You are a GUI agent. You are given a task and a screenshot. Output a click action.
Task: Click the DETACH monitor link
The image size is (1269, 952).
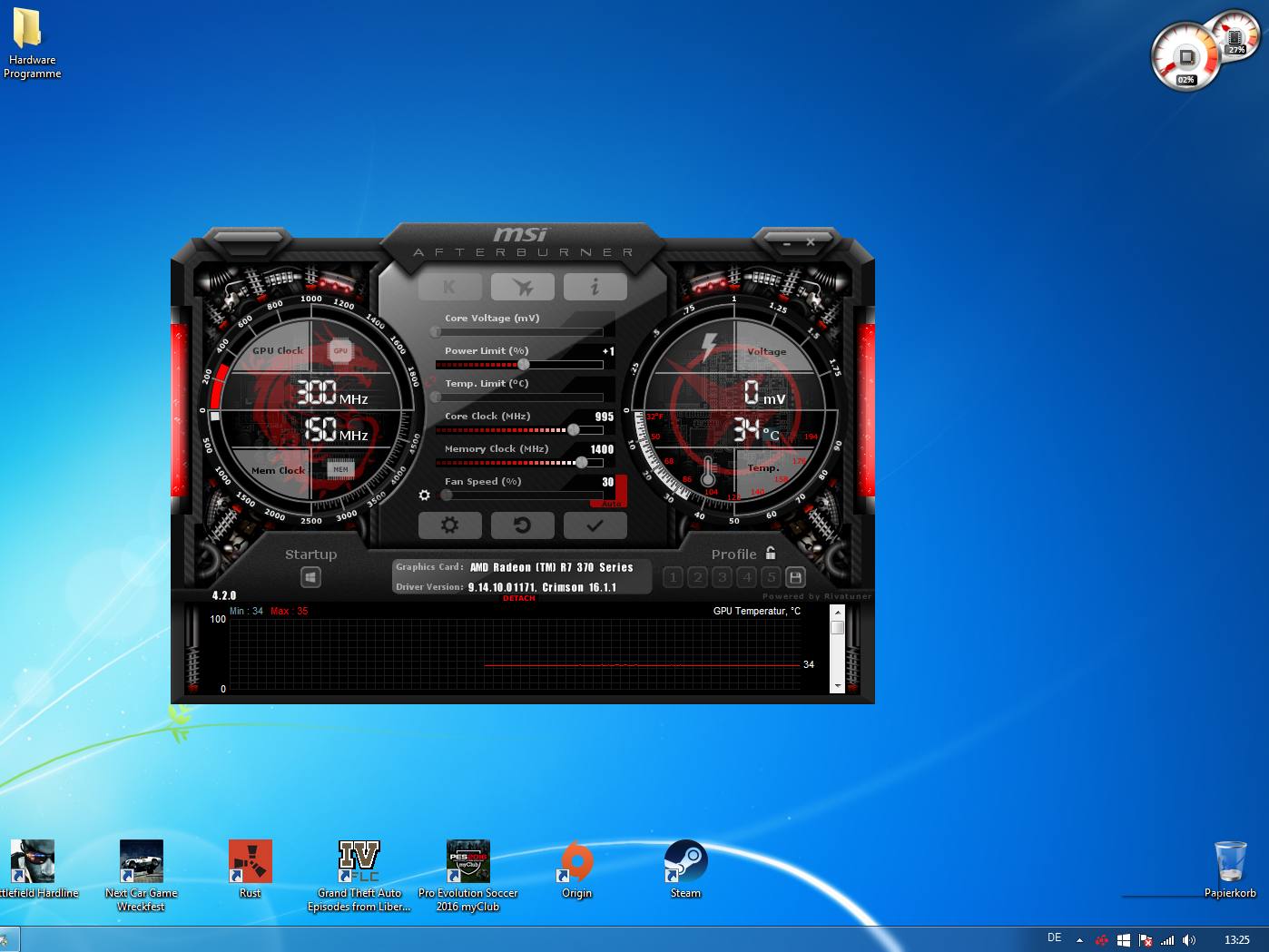click(x=519, y=598)
